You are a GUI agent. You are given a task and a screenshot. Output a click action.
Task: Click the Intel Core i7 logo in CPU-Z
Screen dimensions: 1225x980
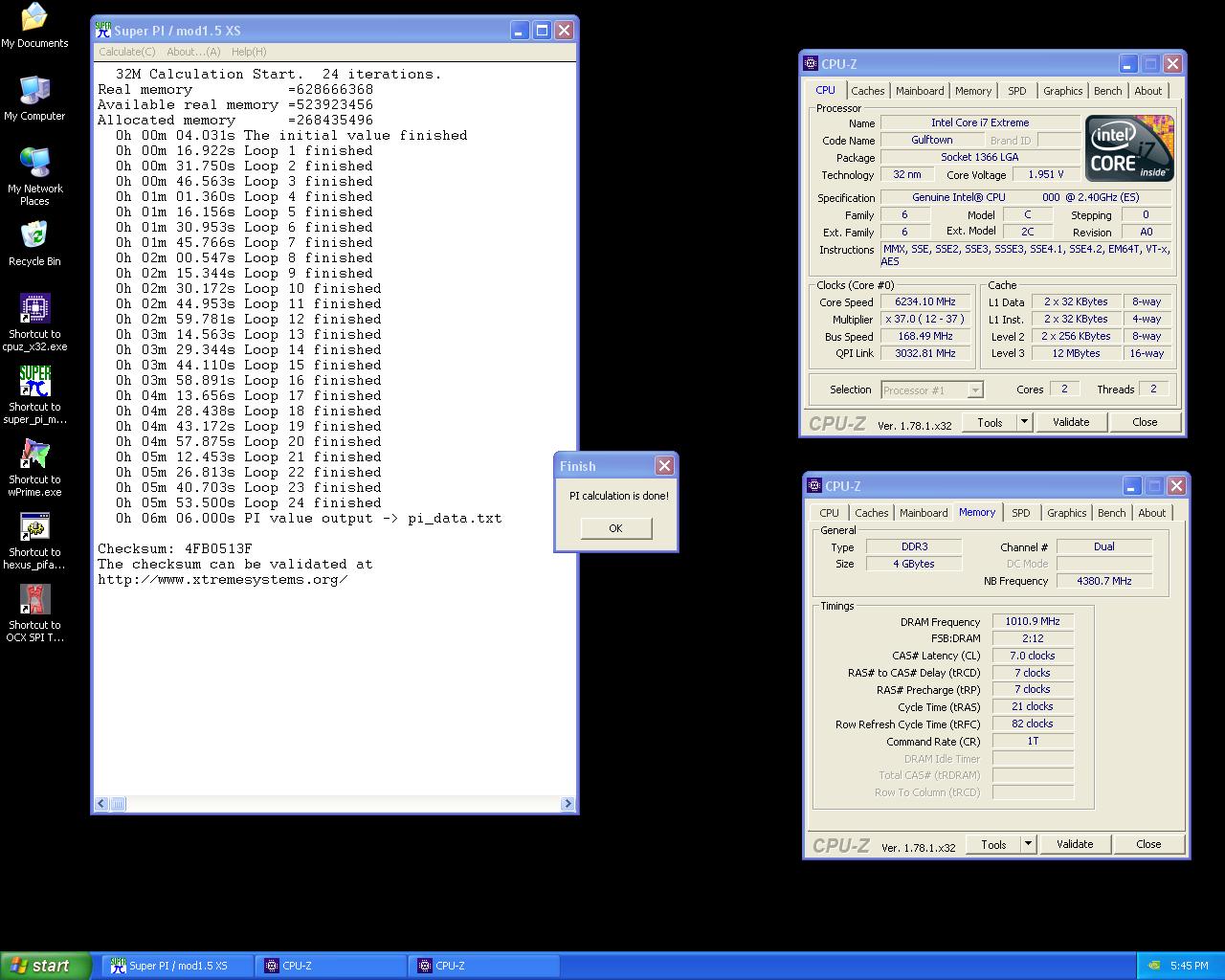(x=1129, y=148)
